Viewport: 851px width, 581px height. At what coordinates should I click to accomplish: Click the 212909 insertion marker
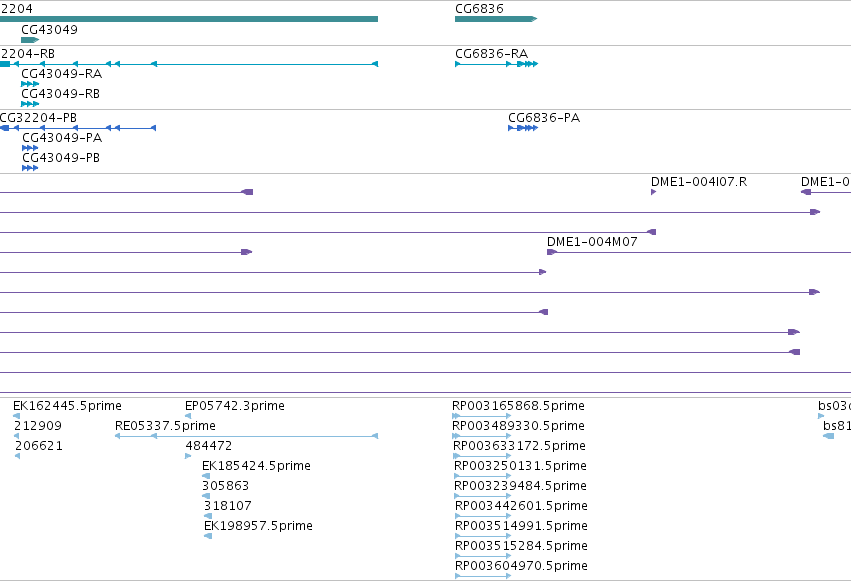[16, 436]
